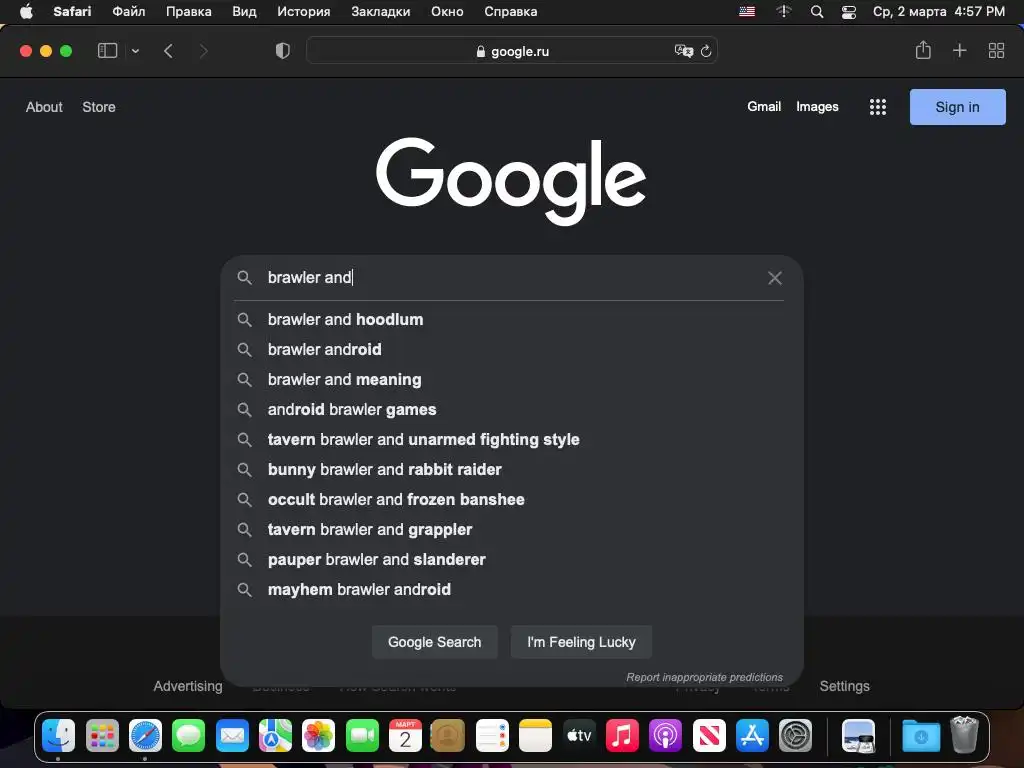Open the Store link
The height and width of the screenshot is (768, 1024).
[x=99, y=107]
